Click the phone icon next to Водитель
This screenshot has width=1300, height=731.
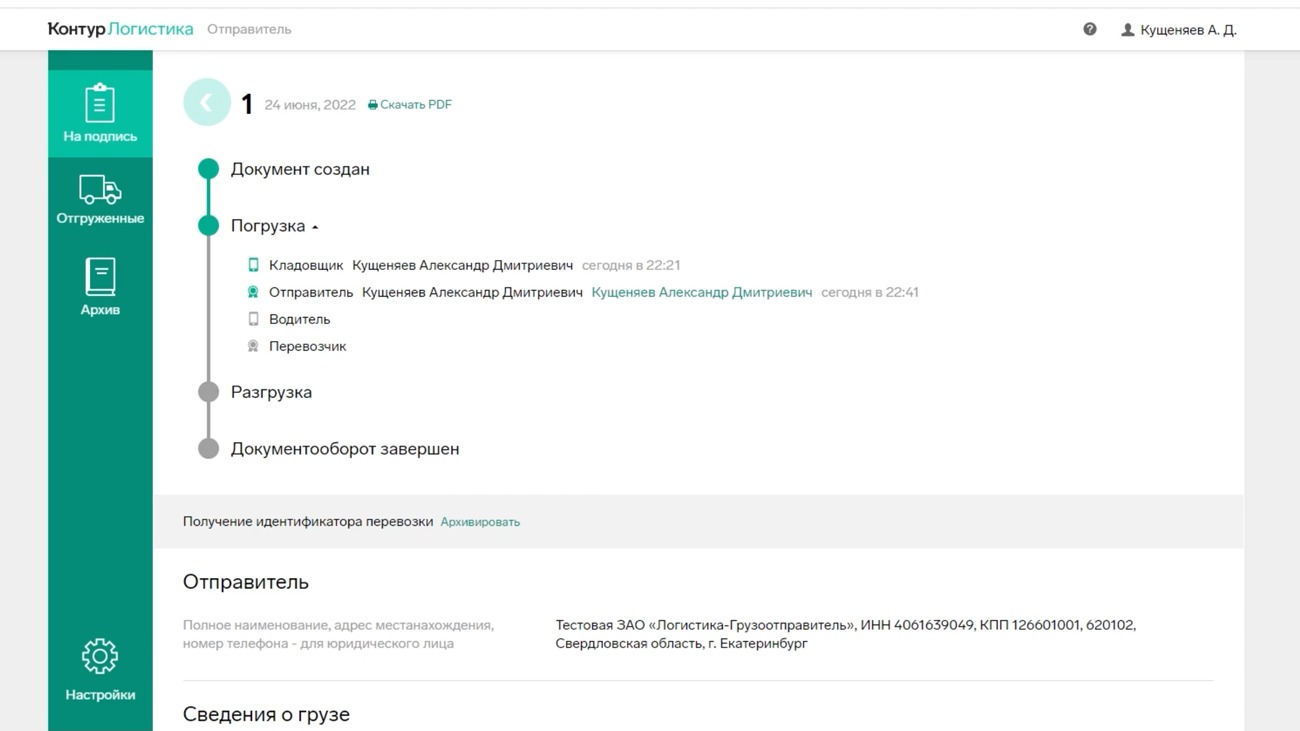pyautogui.click(x=253, y=319)
